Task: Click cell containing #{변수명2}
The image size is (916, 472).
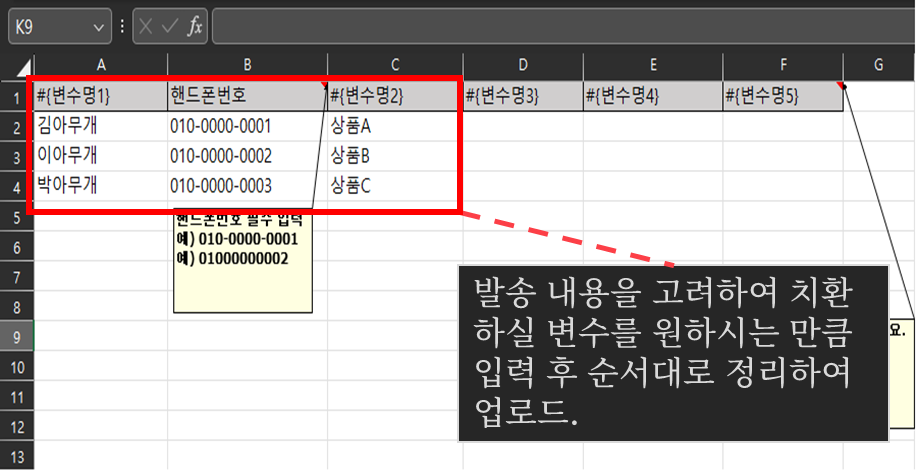Action: (395, 96)
